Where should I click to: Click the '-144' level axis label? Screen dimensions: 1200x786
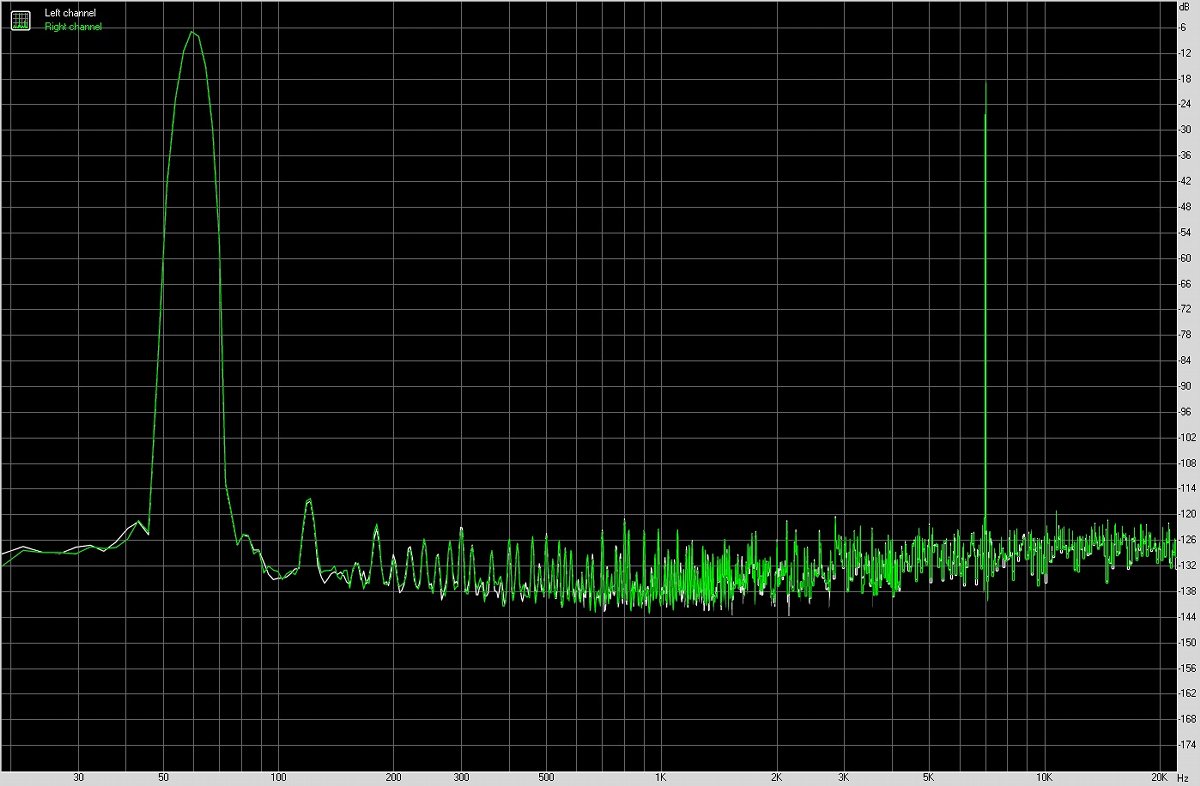tap(1188, 617)
